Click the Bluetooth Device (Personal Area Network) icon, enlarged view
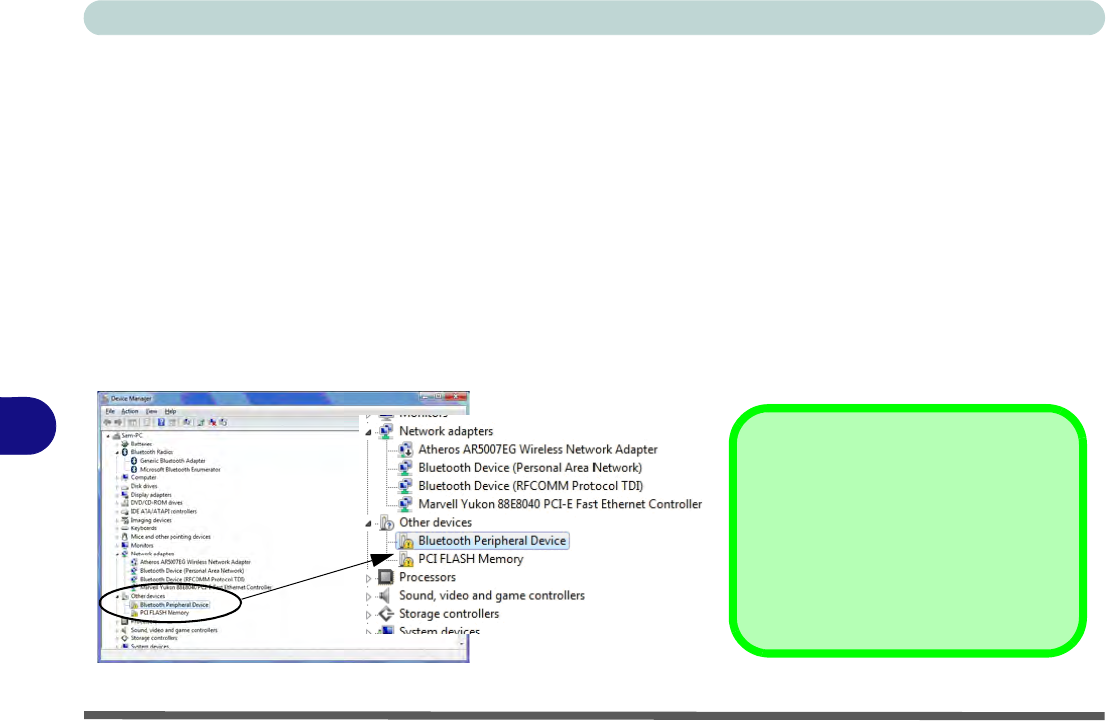 coord(406,468)
